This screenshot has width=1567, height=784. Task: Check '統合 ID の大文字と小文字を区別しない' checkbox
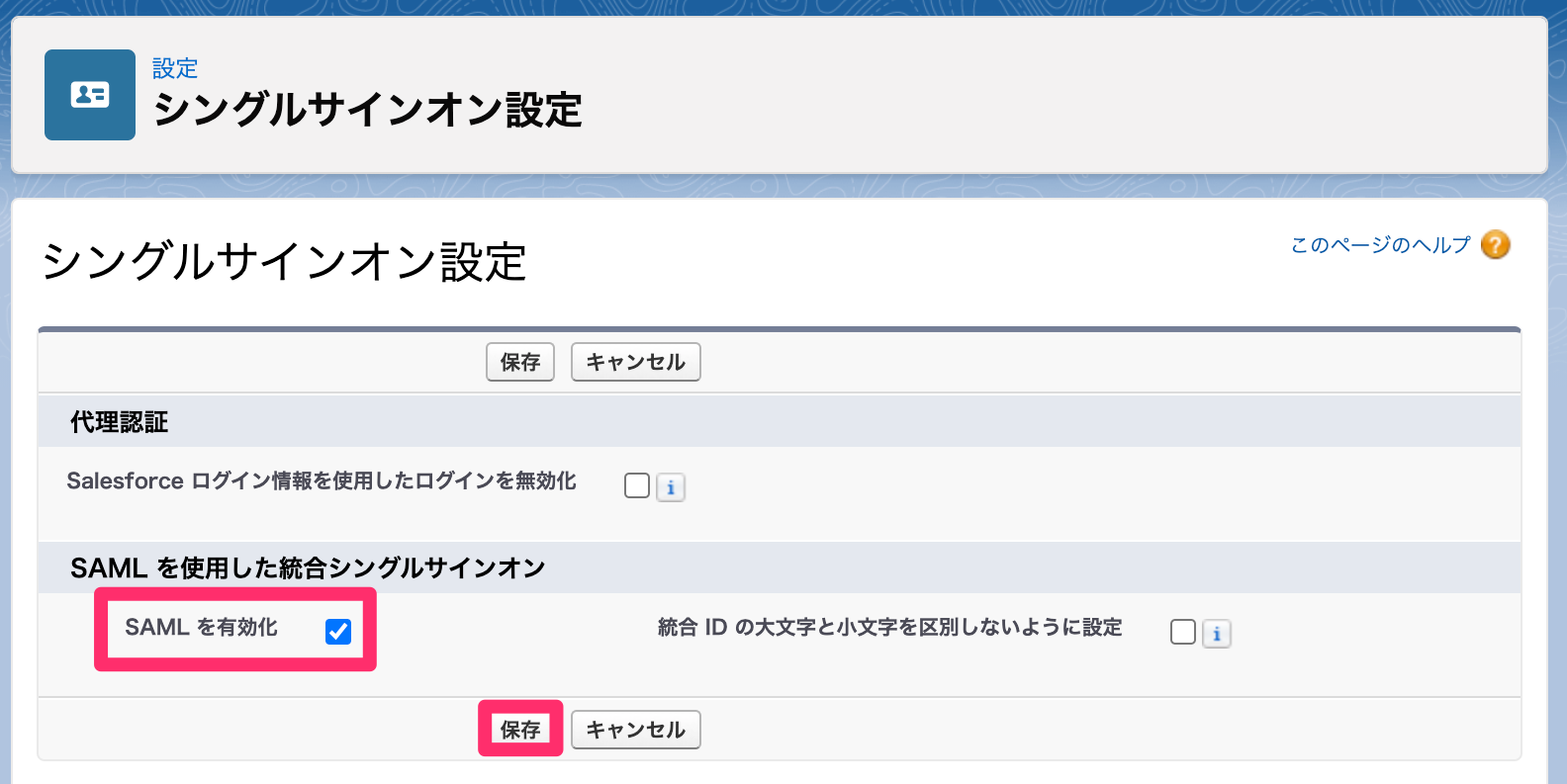click(x=1183, y=633)
